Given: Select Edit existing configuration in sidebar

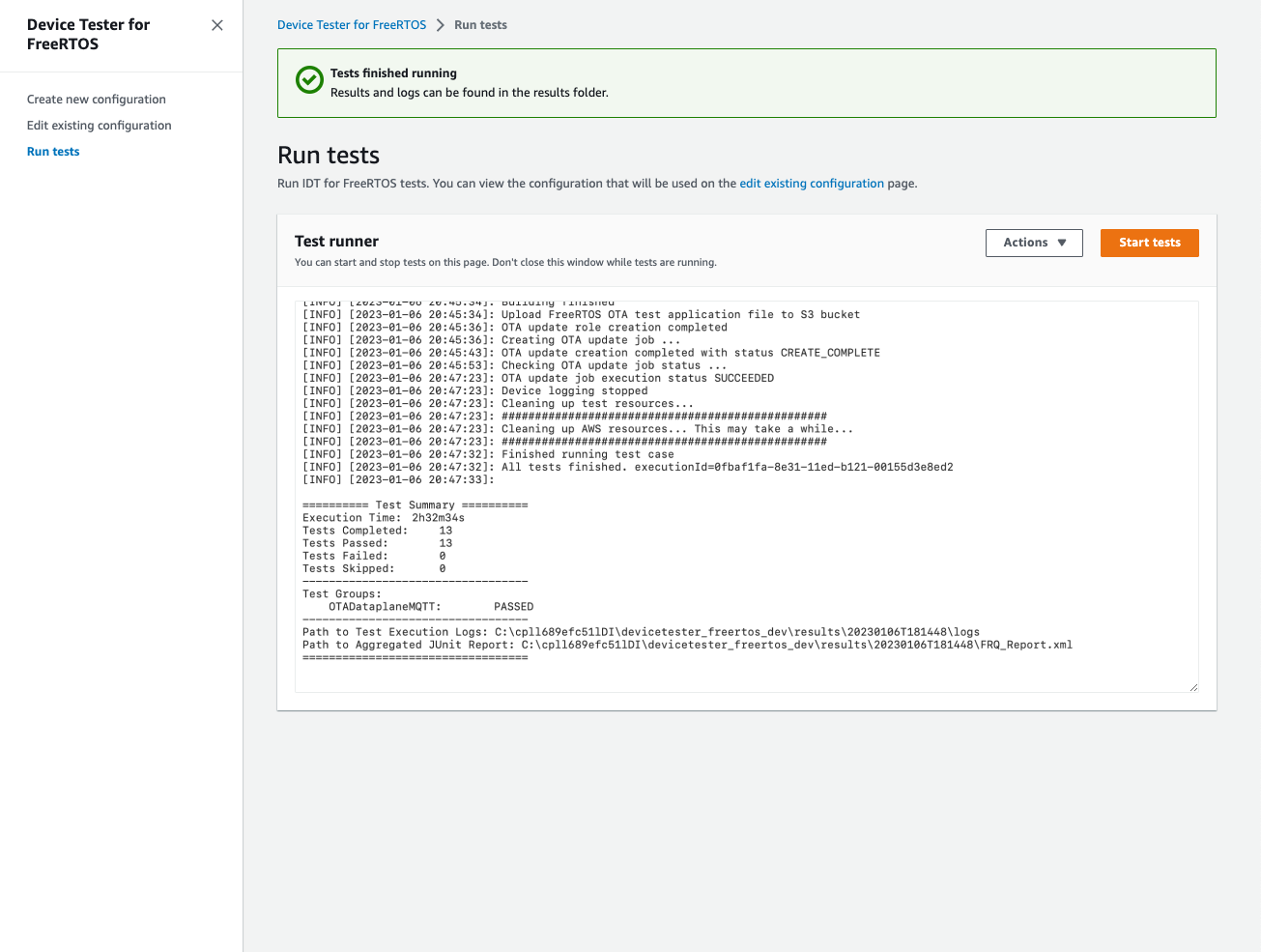Looking at the screenshot, I should (99, 125).
